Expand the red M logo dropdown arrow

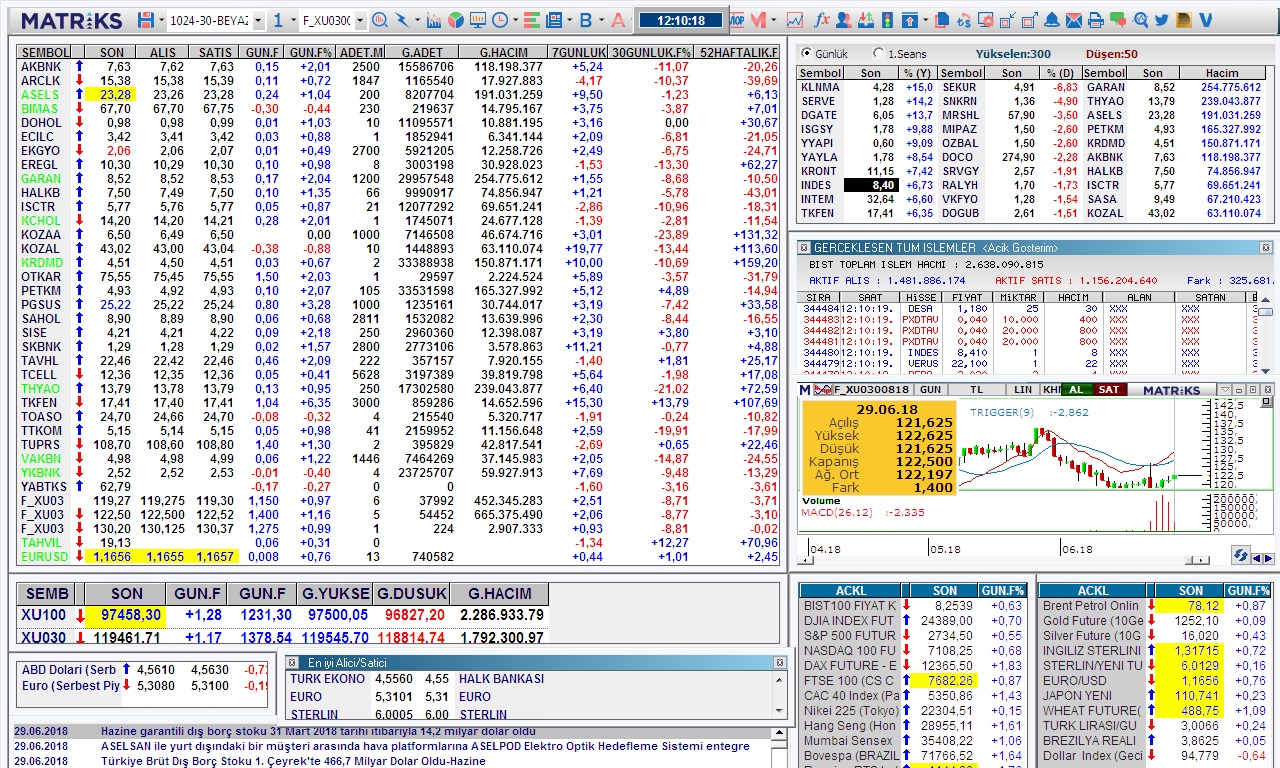(774, 20)
